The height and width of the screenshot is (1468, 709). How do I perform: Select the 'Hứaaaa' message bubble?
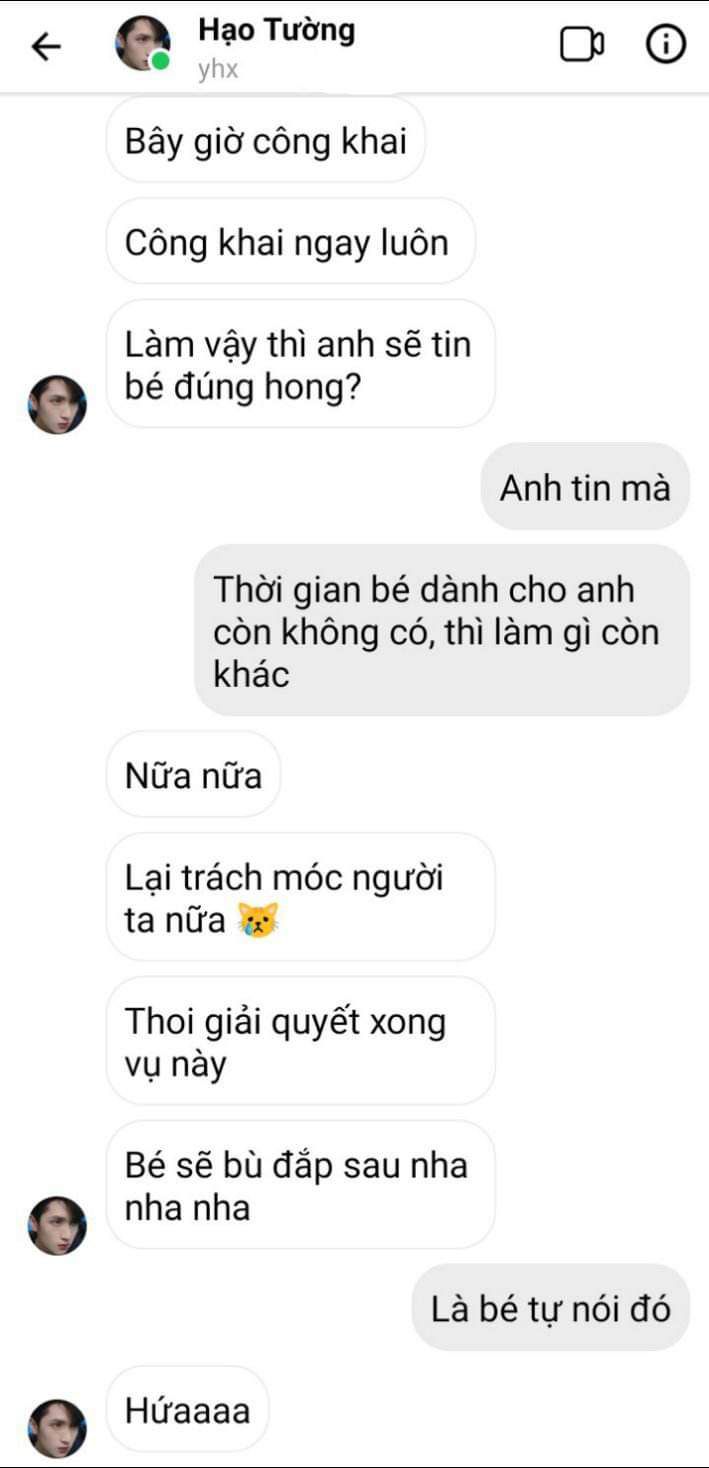point(187,1409)
